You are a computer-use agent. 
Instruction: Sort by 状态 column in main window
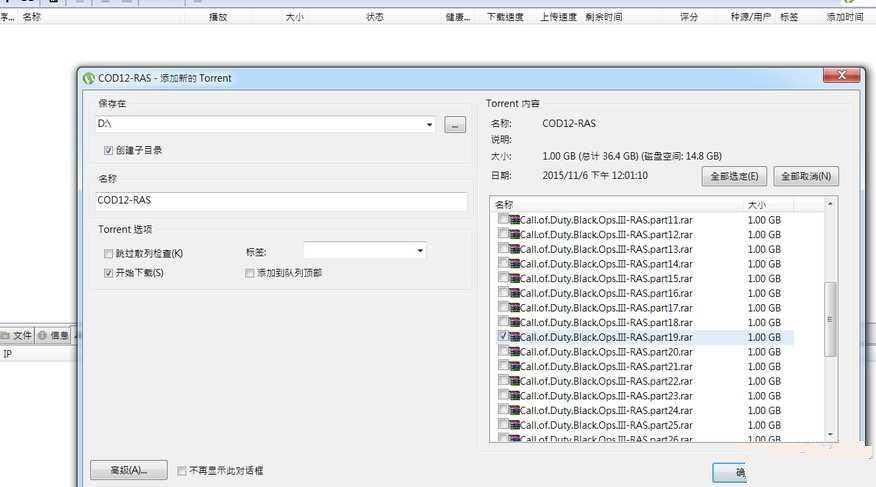375,17
